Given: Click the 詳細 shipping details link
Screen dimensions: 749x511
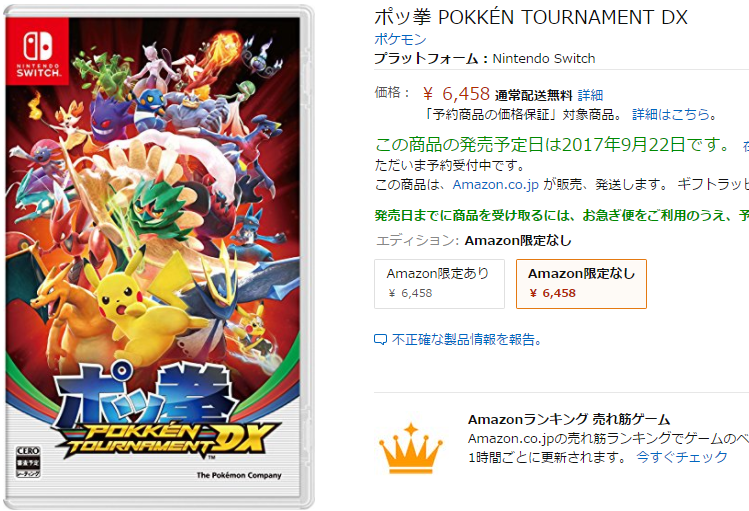Looking at the screenshot, I should [x=590, y=95].
